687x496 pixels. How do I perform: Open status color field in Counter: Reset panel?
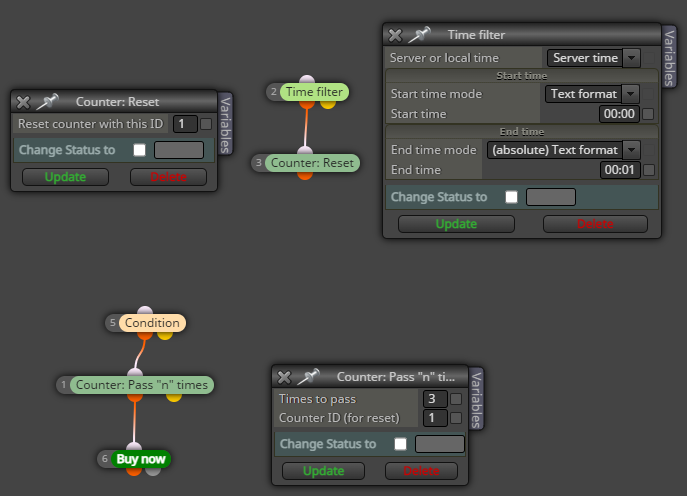pyautogui.click(x=179, y=150)
